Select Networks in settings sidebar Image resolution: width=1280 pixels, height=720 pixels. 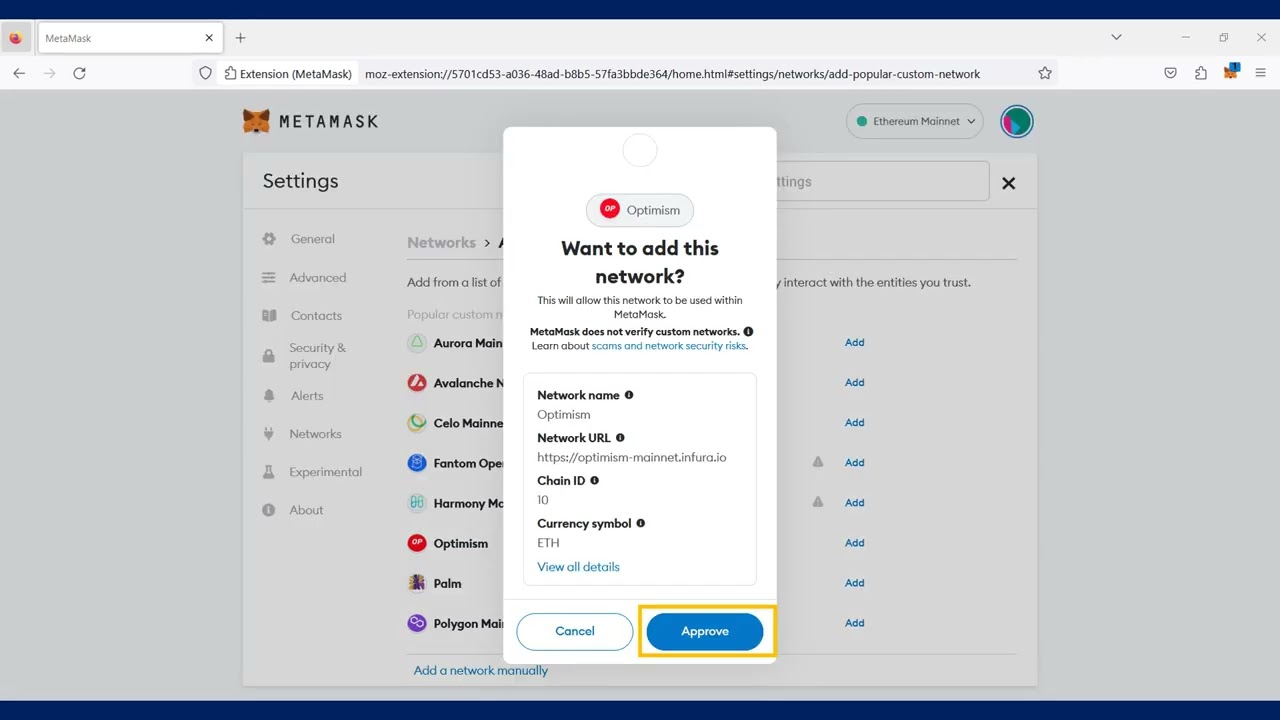[x=315, y=434]
